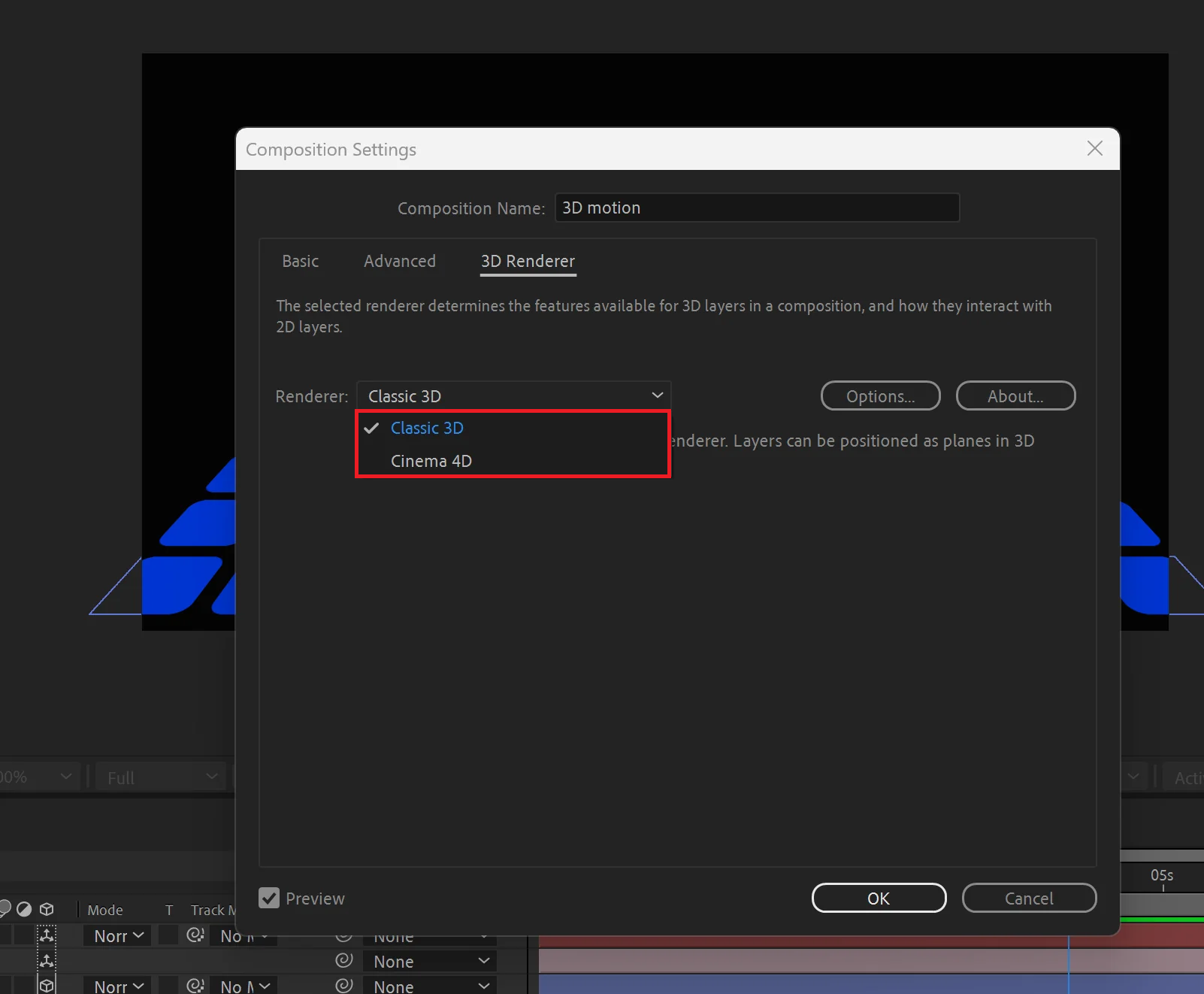Screen dimensions: 1204x994
Task: Choose Cinema 4D from the renderer list
Action: [x=513, y=461]
